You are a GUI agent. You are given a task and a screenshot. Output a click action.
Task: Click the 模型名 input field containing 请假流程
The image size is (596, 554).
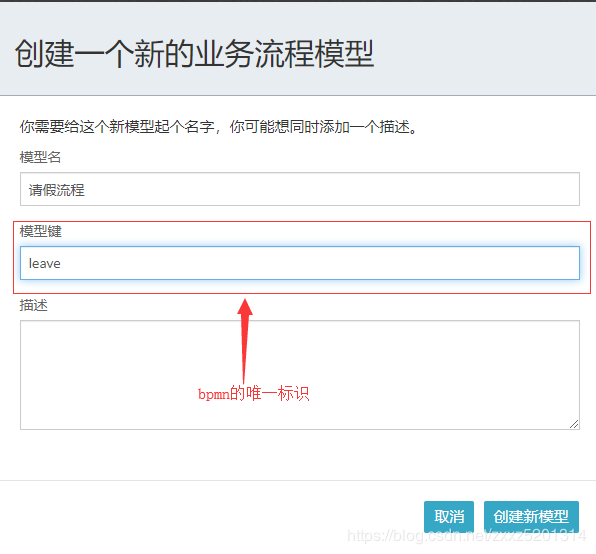(x=300, y=189)
